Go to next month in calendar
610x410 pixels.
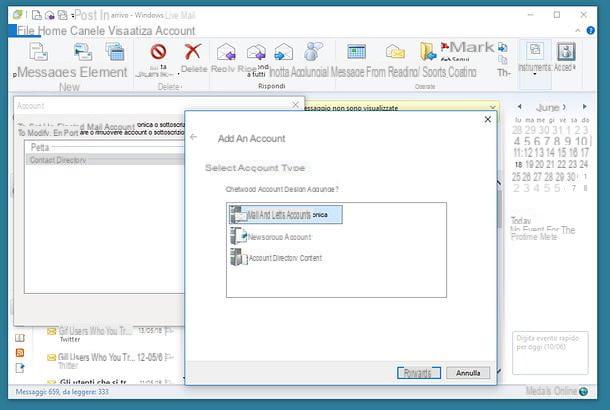[x=584, y=107]
